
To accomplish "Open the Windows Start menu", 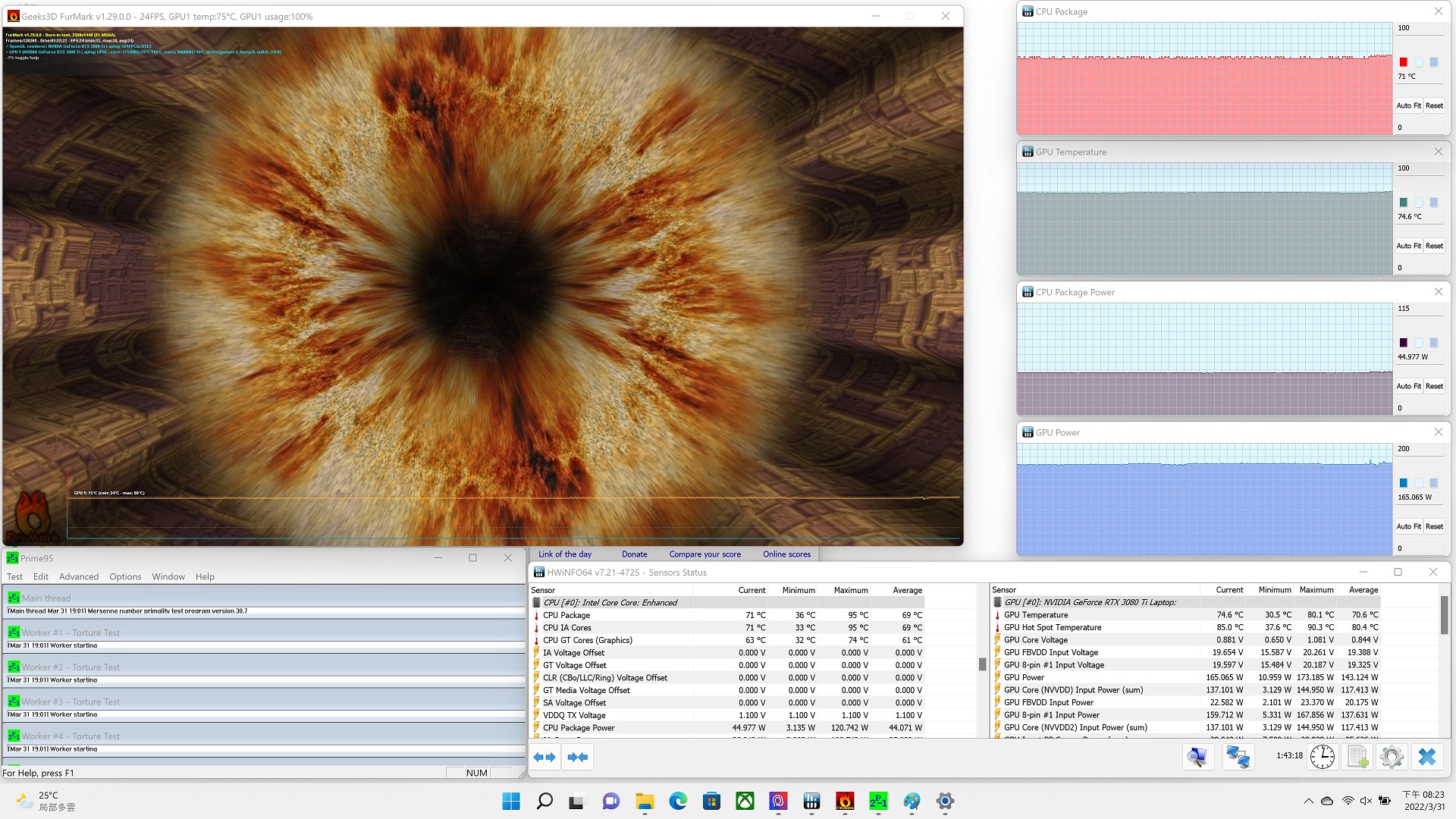I will pyautogui.click(x=511, y=801).
